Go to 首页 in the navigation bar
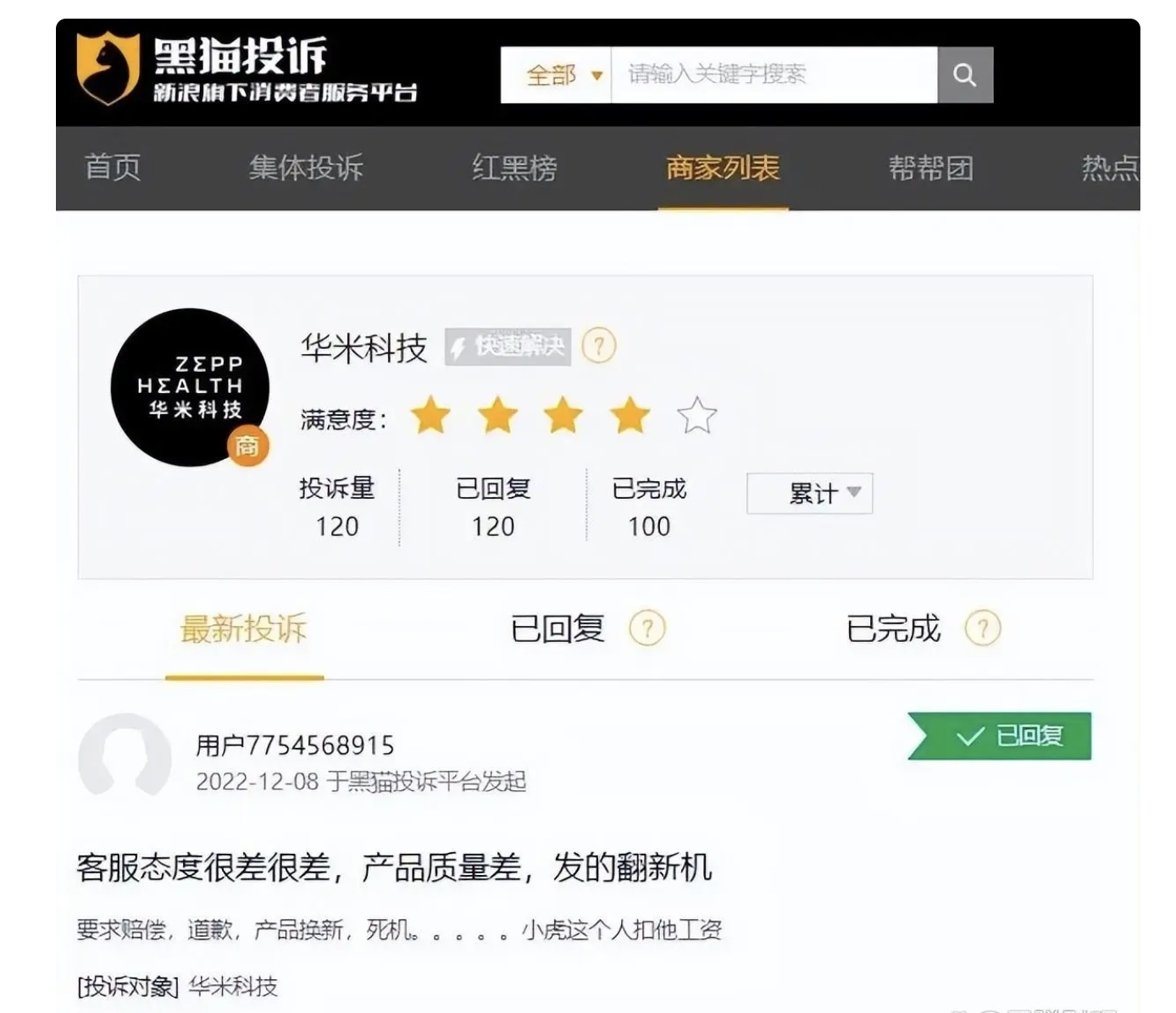The height and width of the screenshot is (1013, 1176). pos(113,168)
